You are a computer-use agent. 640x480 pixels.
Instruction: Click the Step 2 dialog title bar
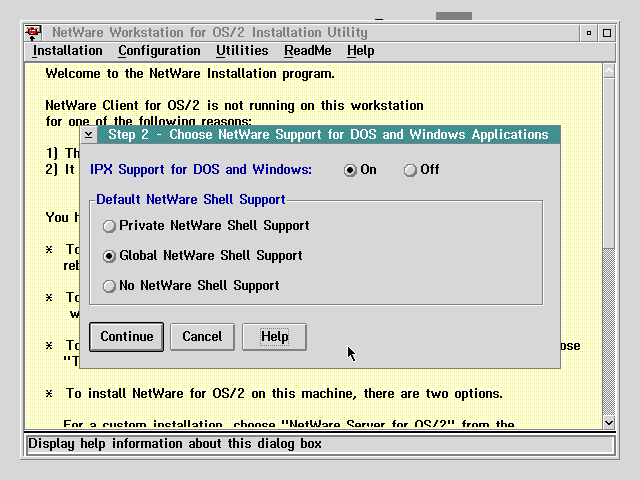pyautogui.click(x=328, y=135)
